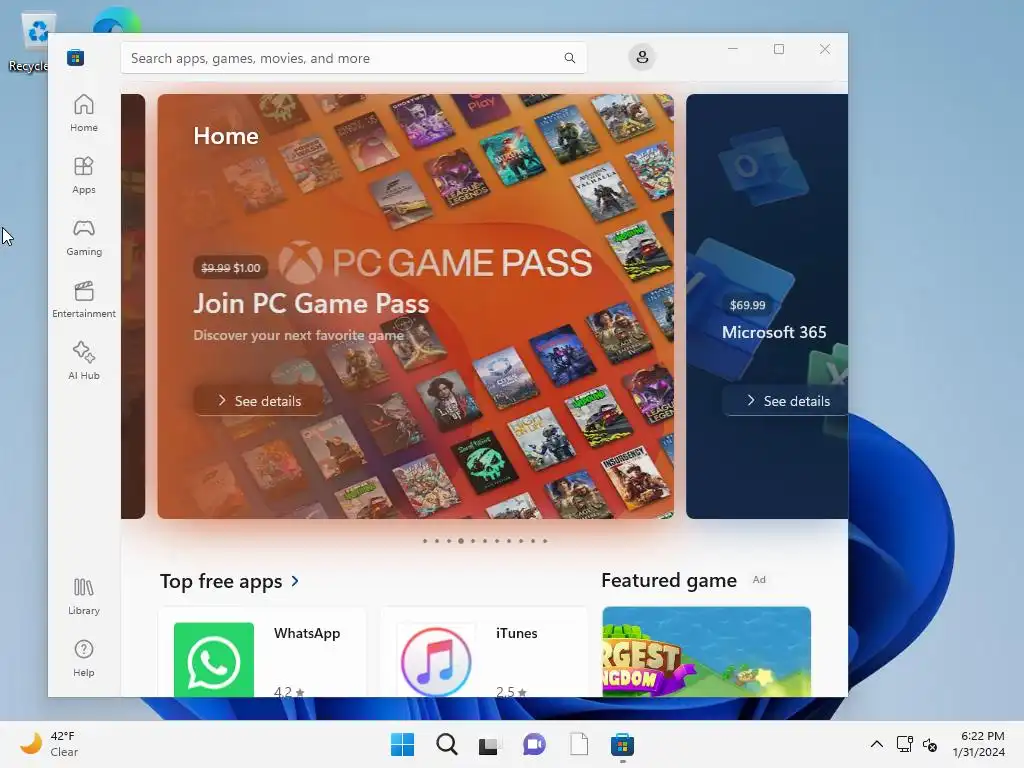Click See details for PC Game Pass
This screenshot has width=1024, height=768.
click(259, 401)
